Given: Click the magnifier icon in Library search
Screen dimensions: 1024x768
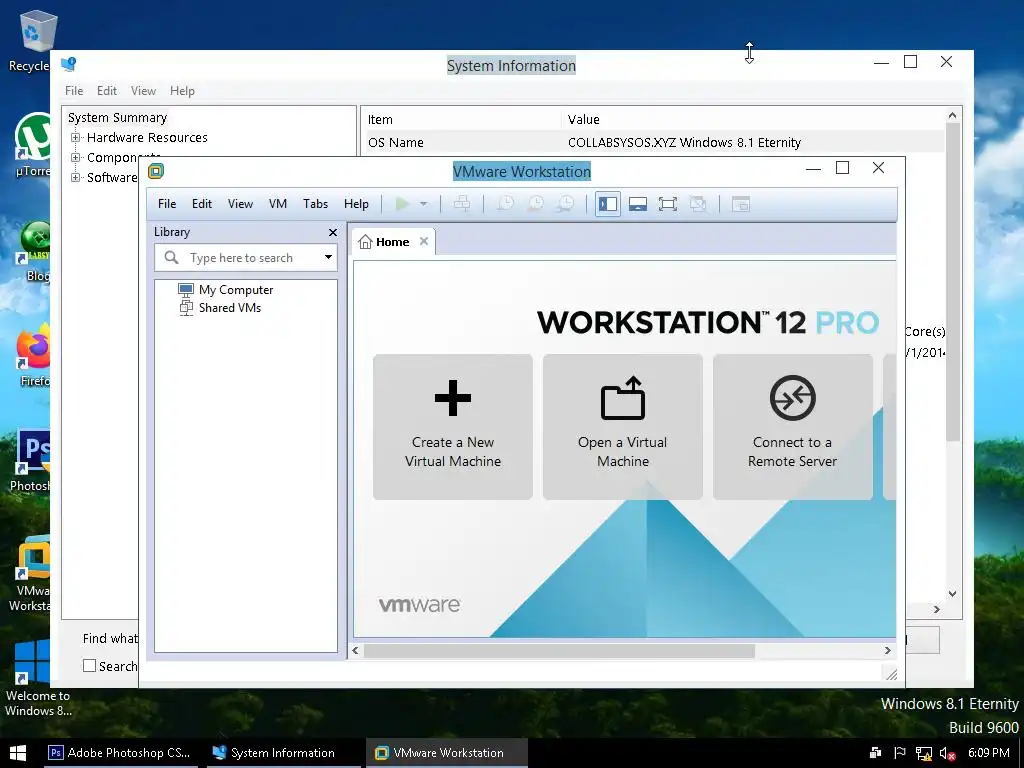Looking at the screenshot, I should coord(171,257).
